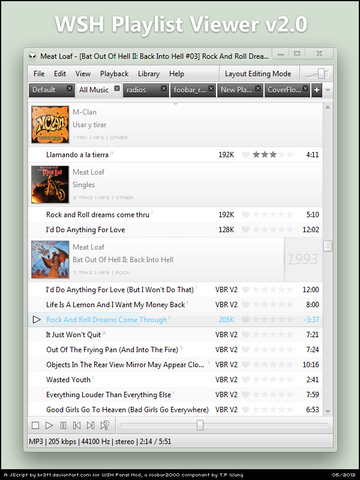Screen dimensions: 360x480
Task: Close the Default playlist tab
Action: tap(69, 88)
